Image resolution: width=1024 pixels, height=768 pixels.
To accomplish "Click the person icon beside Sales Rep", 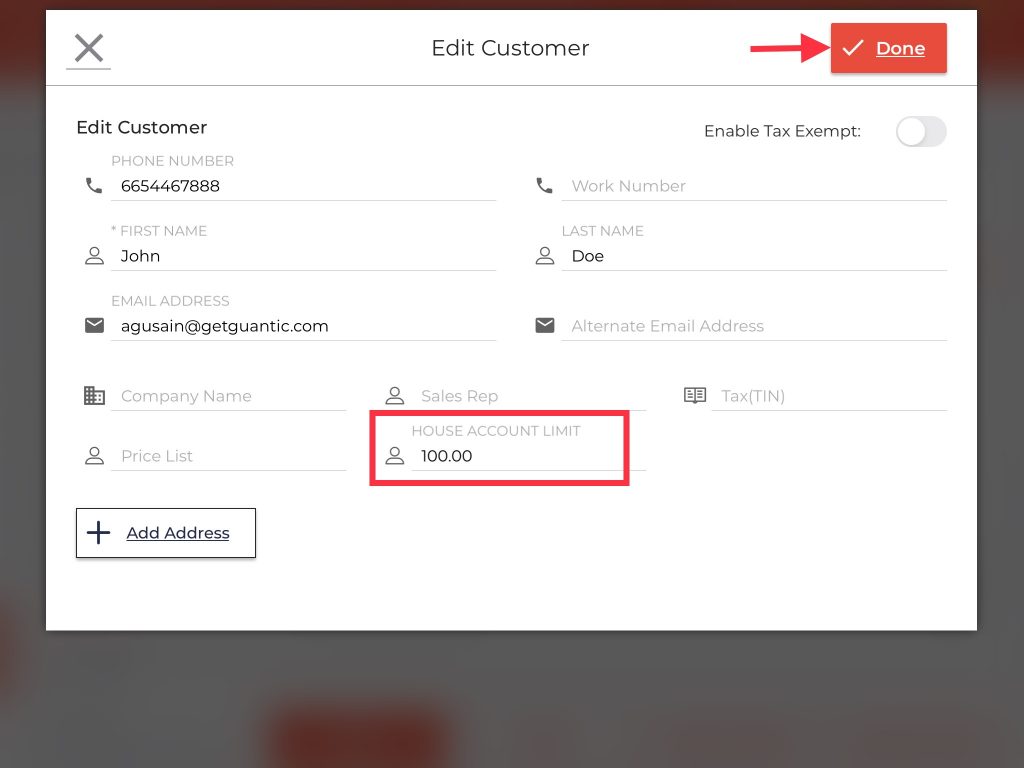I will click(394, 396).
